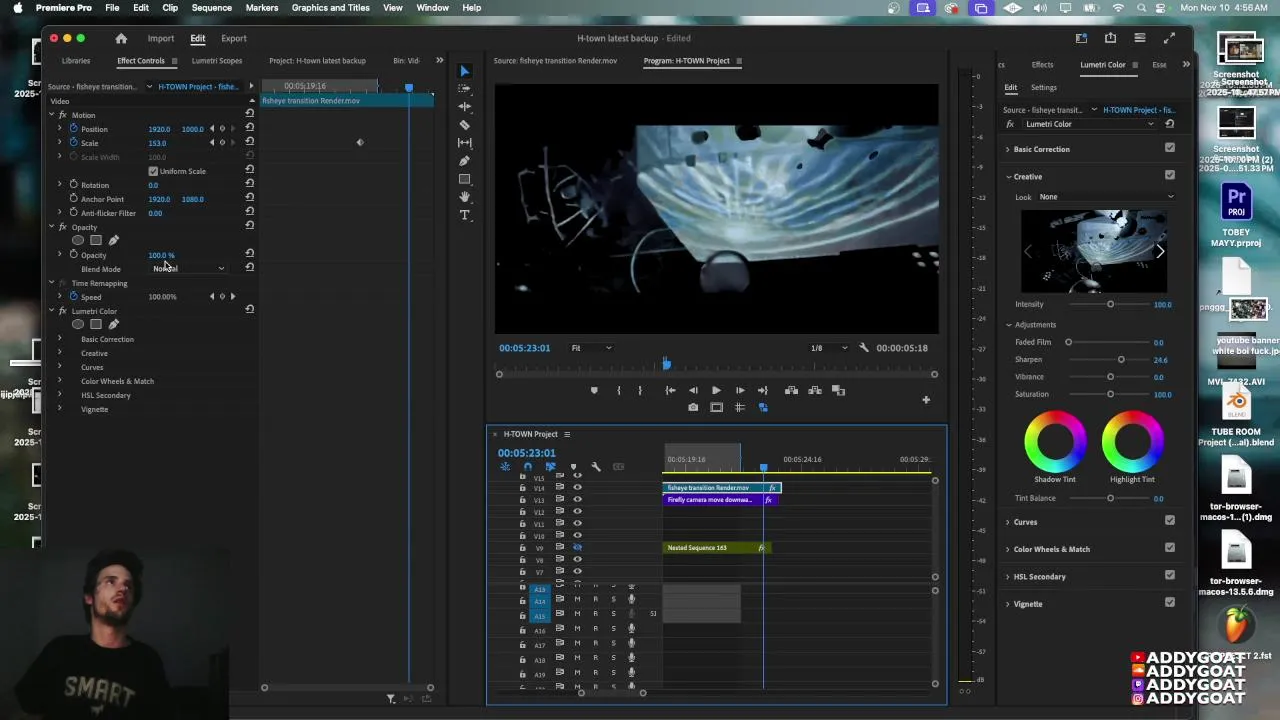Click Mark In button
Screen dimensions: 1280x720
[x=618, y=390]
